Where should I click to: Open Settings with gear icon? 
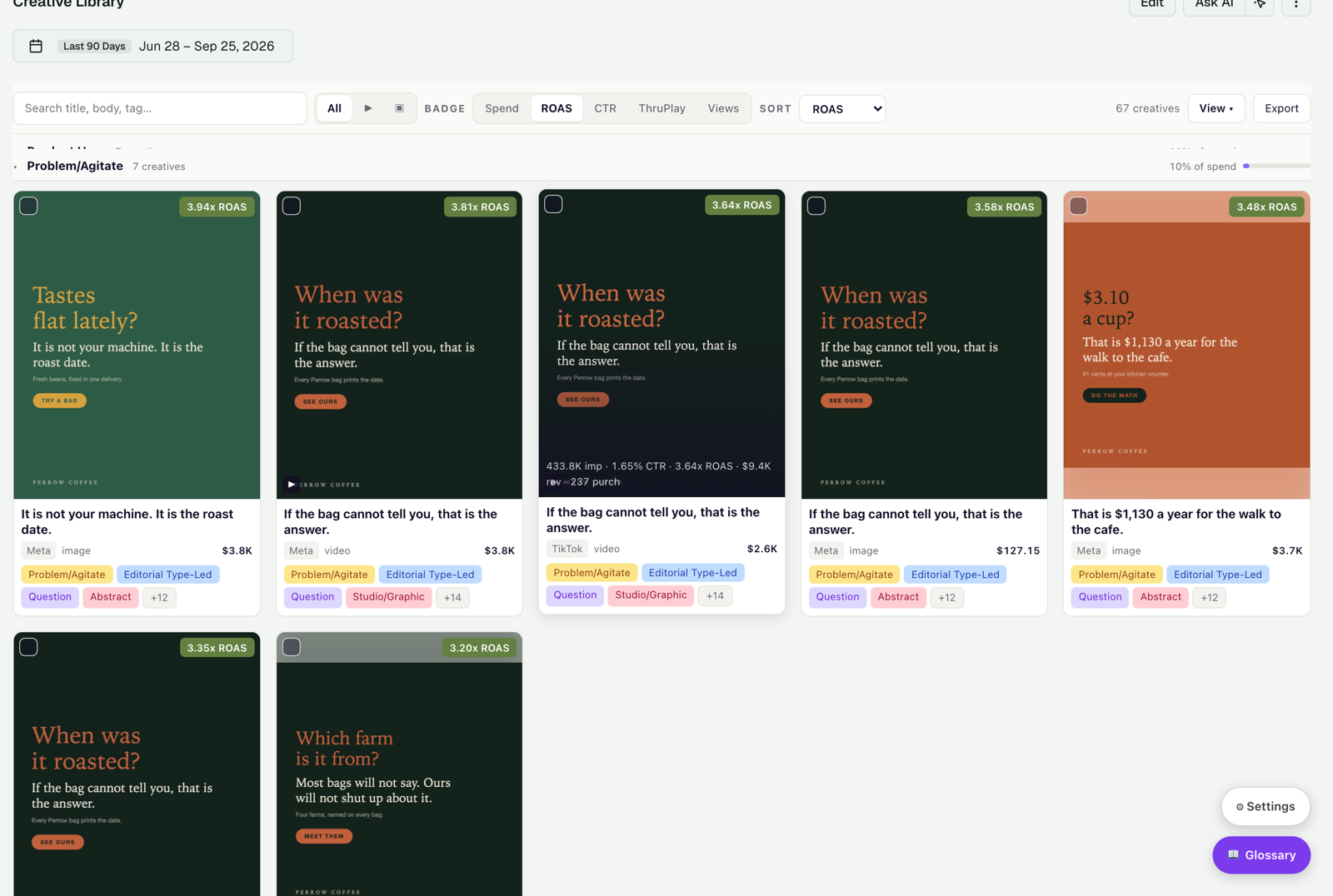pyautogui.click(x=1266, y=806)
